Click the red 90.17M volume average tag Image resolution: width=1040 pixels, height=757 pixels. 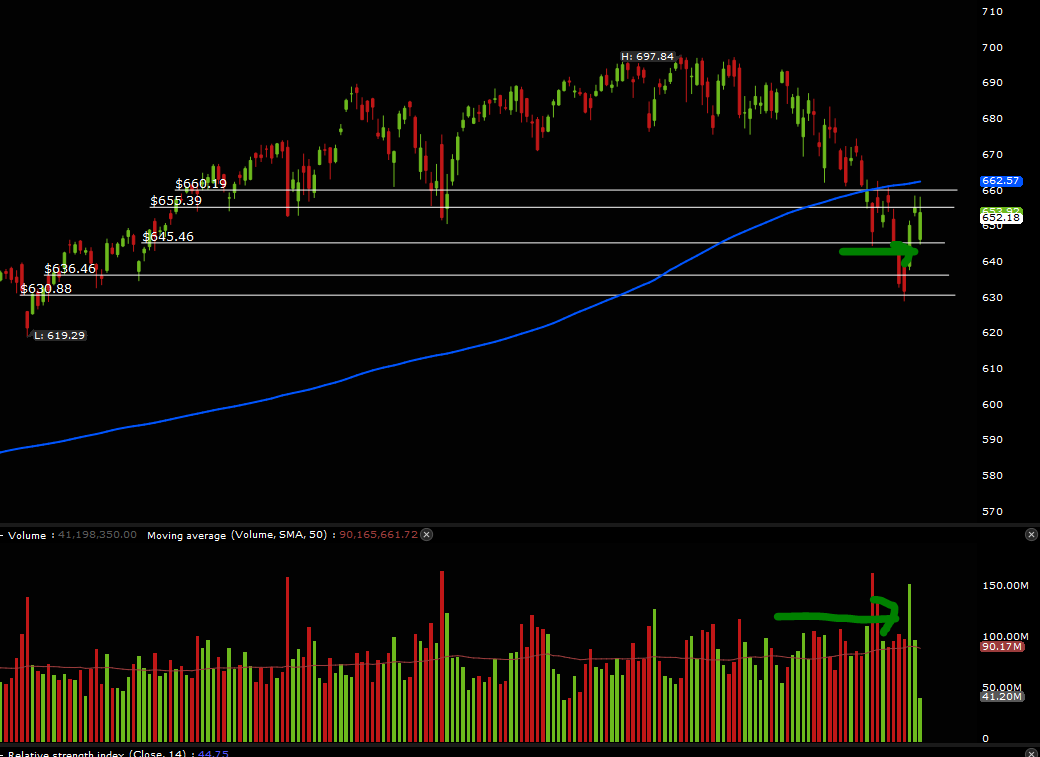click(1001, 647)
